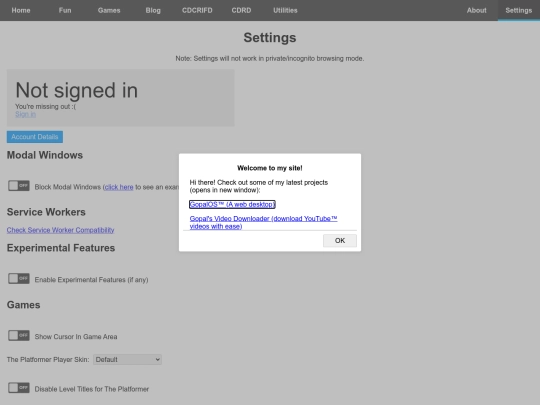Click the 'Not signed in' heading
The height and width of the screenshot is (405, 540).
(76, 90)
